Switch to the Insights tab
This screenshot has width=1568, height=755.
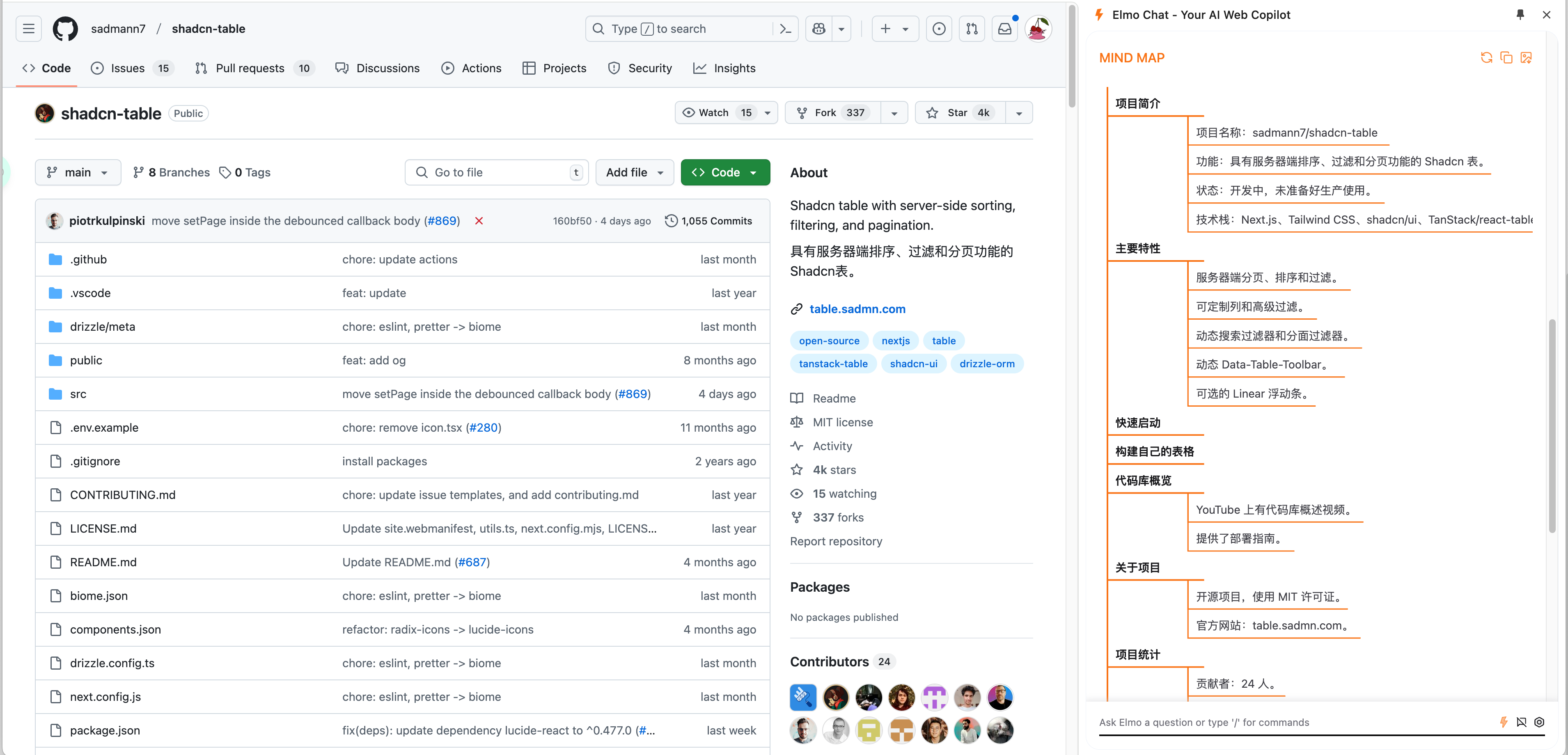[724, 68]
